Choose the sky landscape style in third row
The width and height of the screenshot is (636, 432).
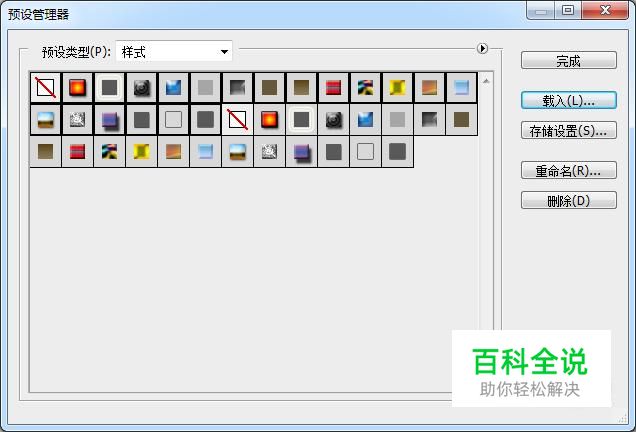[237, 152]
